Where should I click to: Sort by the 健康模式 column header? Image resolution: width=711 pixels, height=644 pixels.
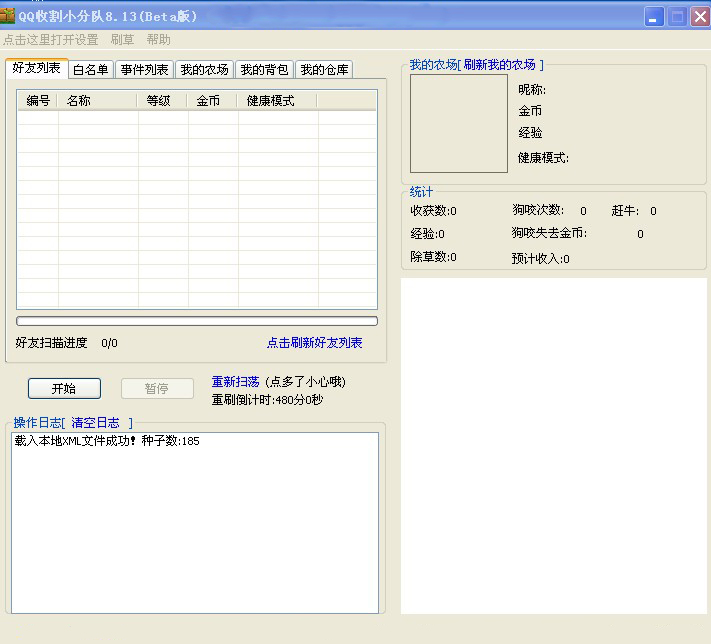(x=277, y=101)
